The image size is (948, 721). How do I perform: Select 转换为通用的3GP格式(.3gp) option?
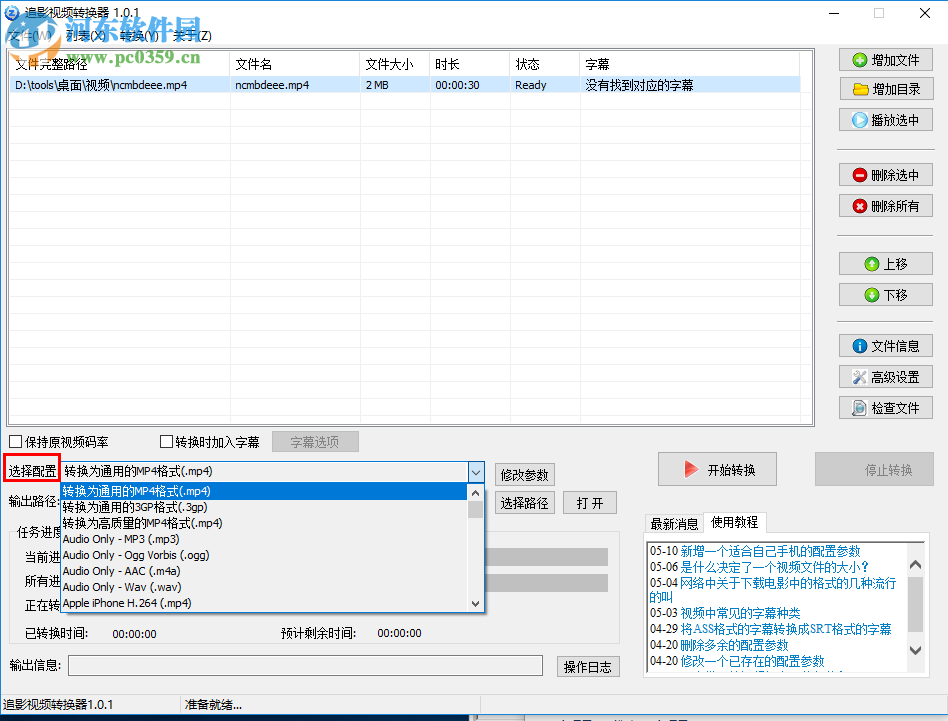tap(265, 507)
